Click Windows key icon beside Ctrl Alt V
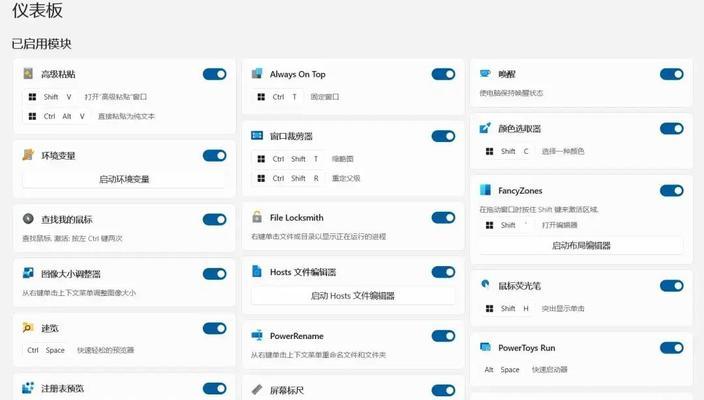Viewport: 704px width, 400px height. pyautogui.click(x=32, y=116)
